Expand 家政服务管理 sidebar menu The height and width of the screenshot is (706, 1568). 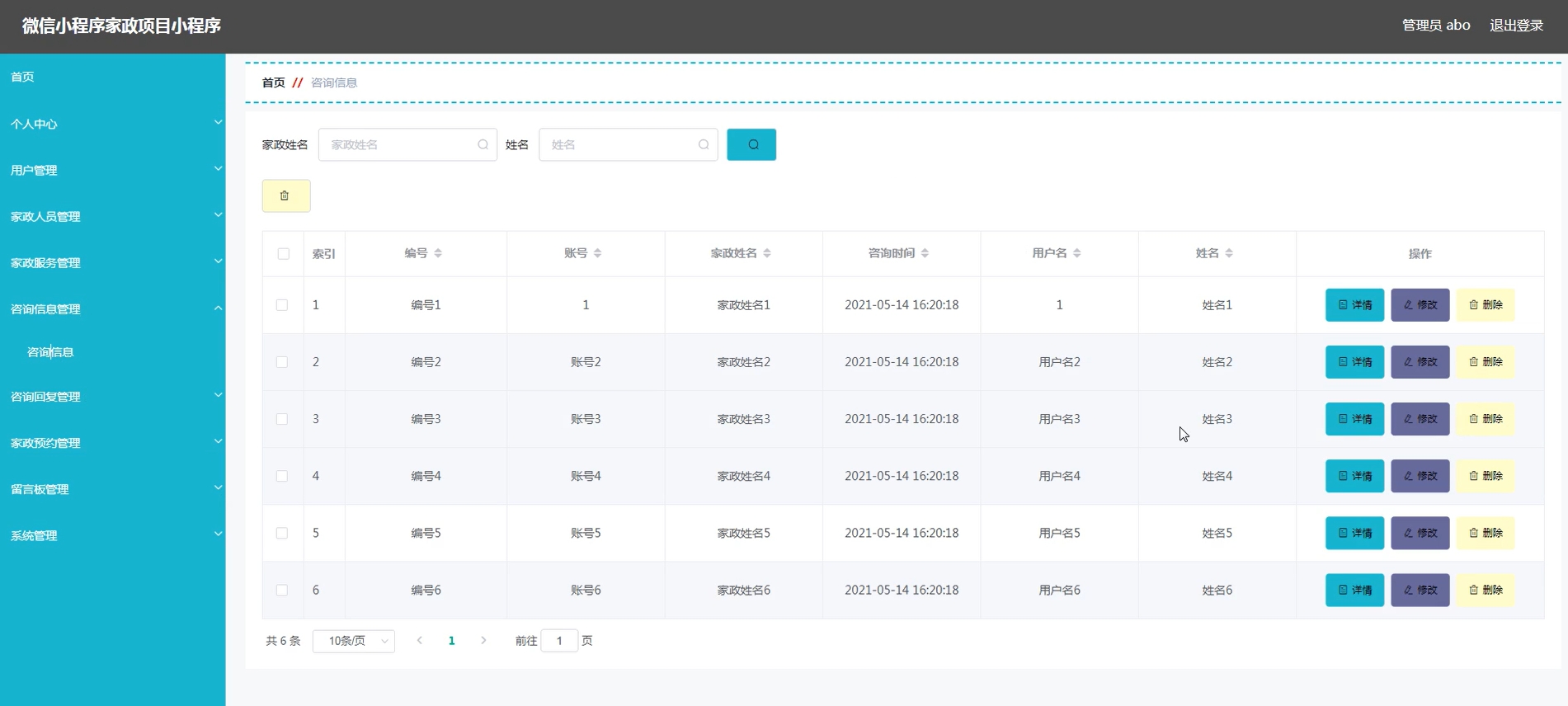click(113, 262)
